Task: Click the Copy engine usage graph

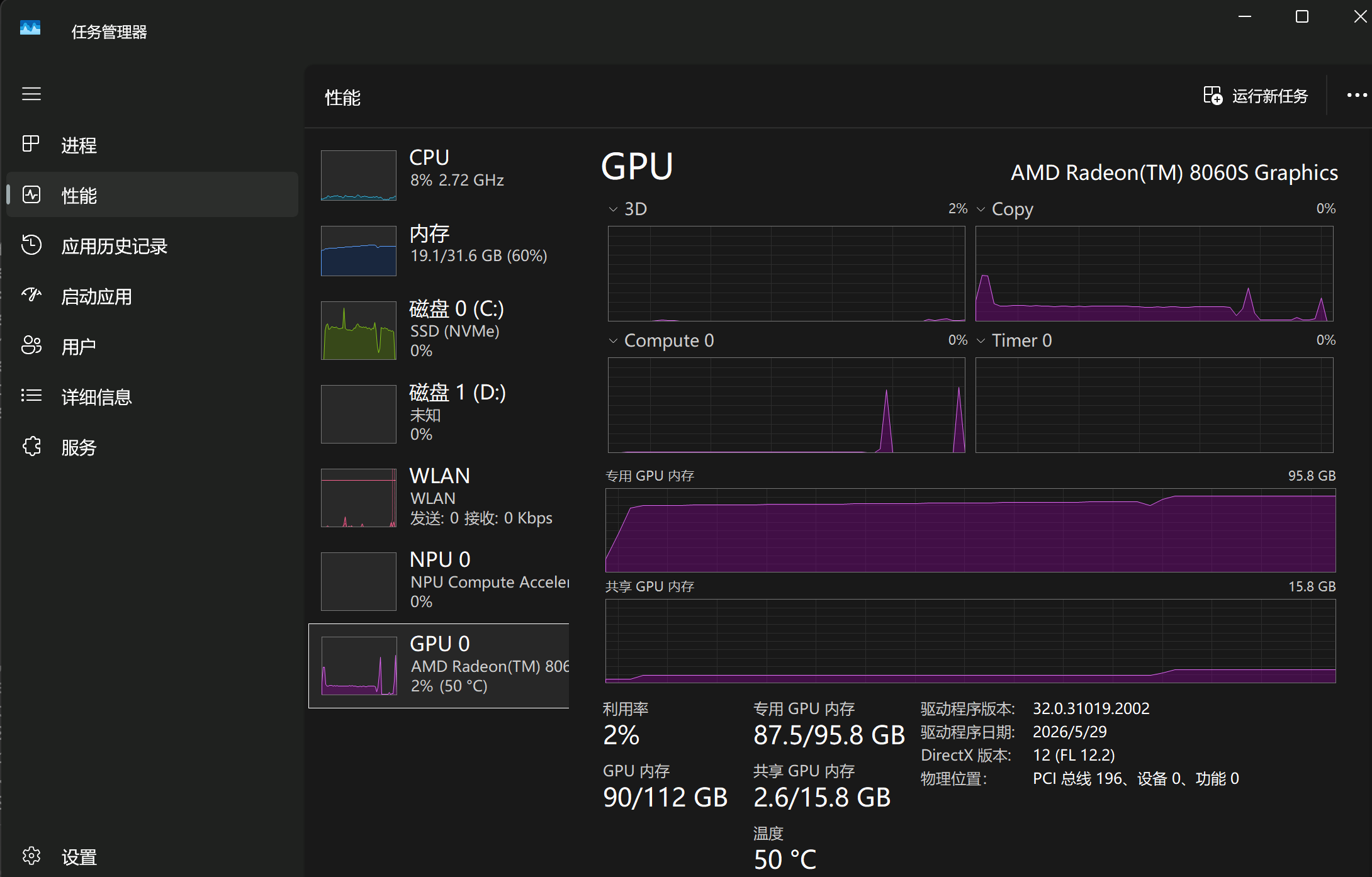Action: tap(1154, 274)
